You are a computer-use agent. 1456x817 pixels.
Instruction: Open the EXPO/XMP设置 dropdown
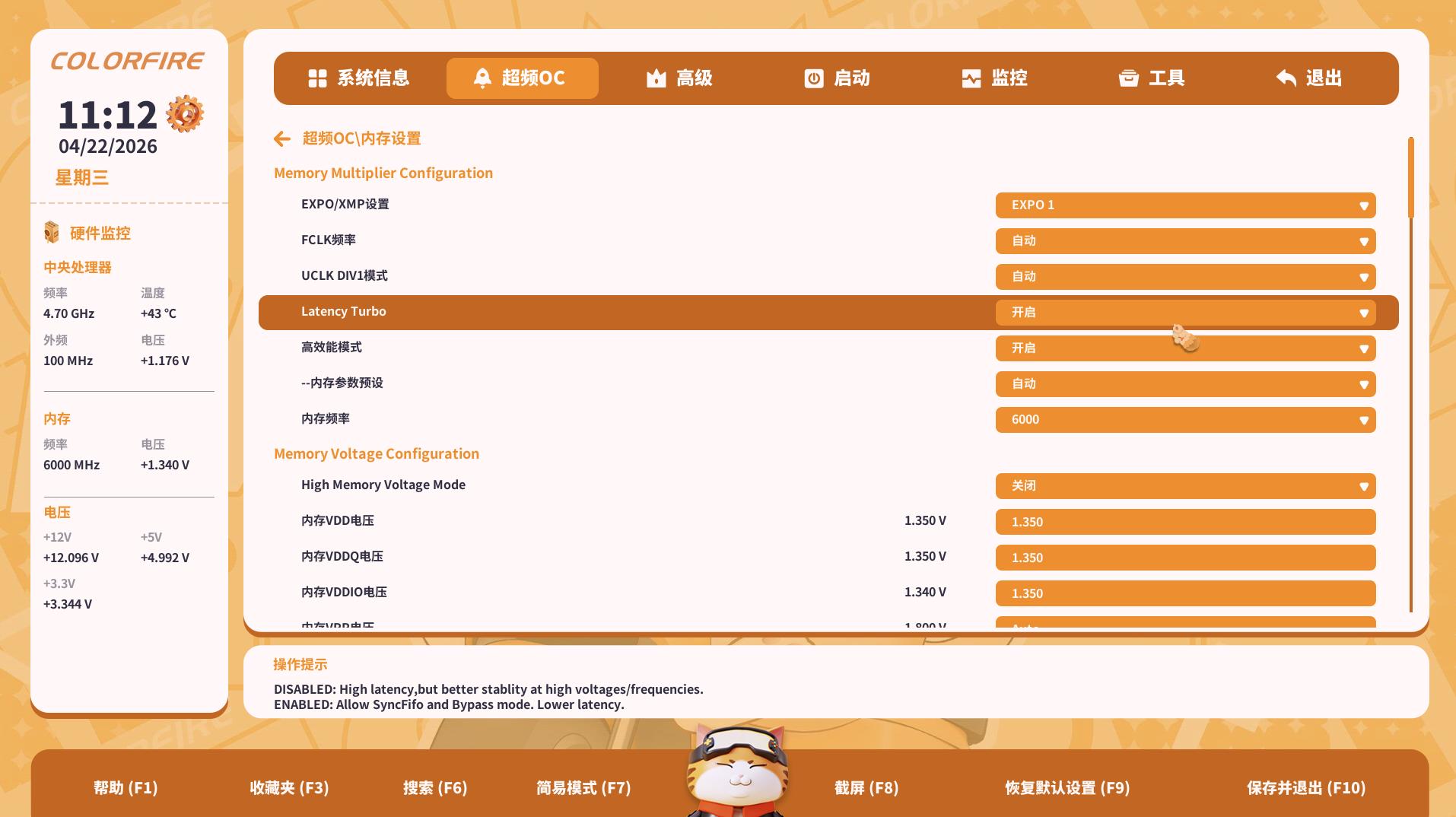(1184, 205)
